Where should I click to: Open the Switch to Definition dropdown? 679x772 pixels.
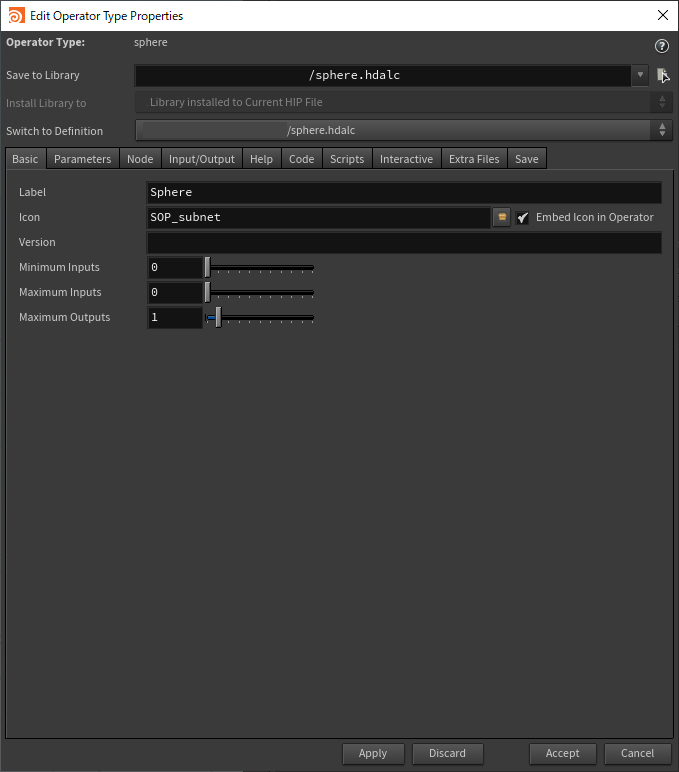coord(404,130)
